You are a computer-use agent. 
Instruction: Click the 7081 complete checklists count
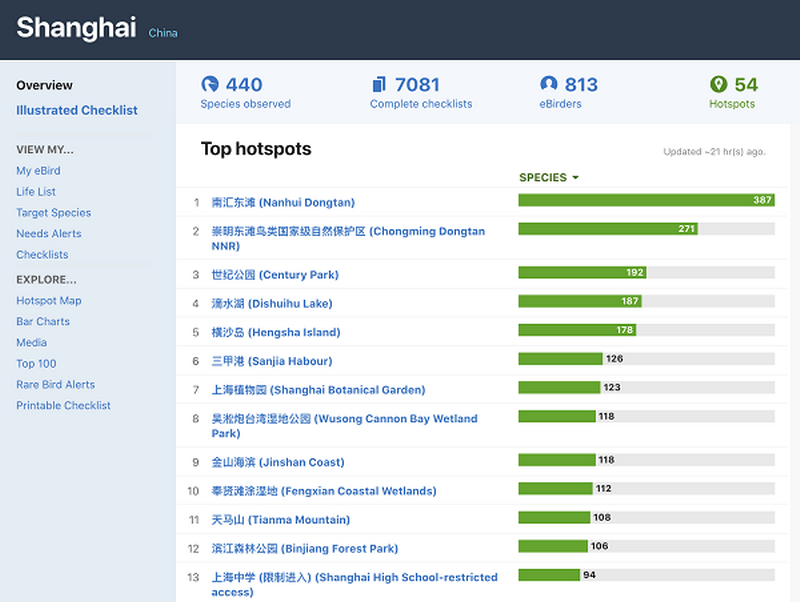pyautogui.click(x=417, y=85)
